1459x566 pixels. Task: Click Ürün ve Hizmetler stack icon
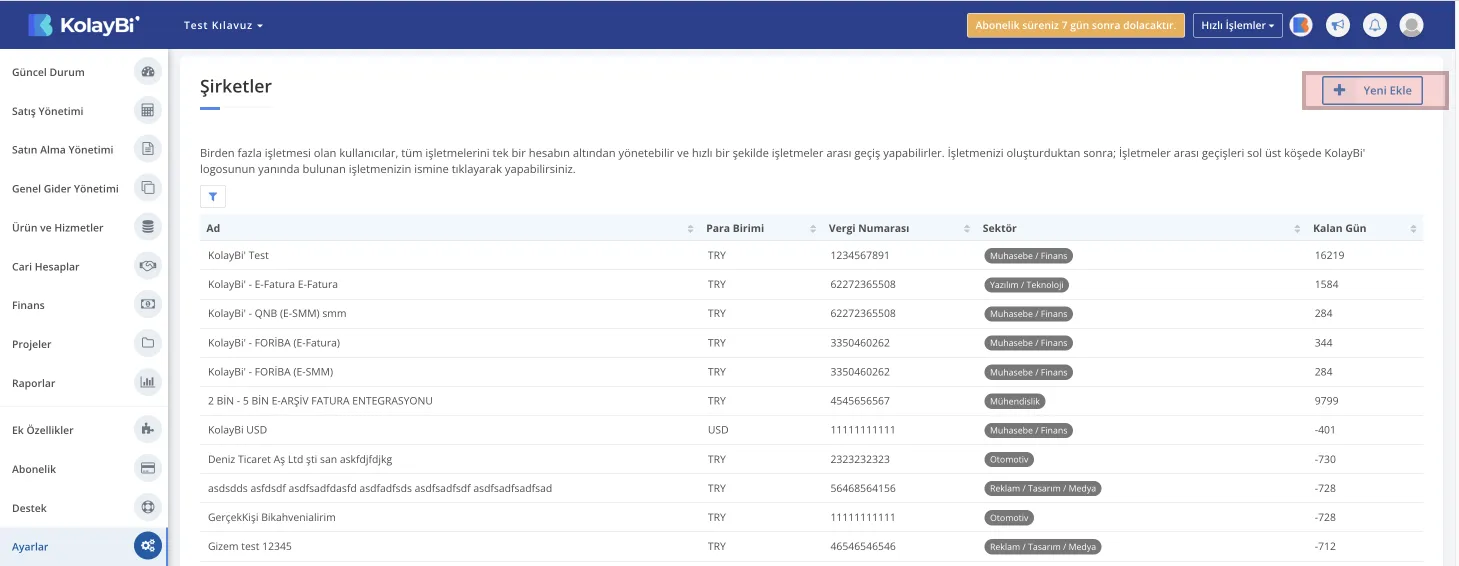coord(148,227)
